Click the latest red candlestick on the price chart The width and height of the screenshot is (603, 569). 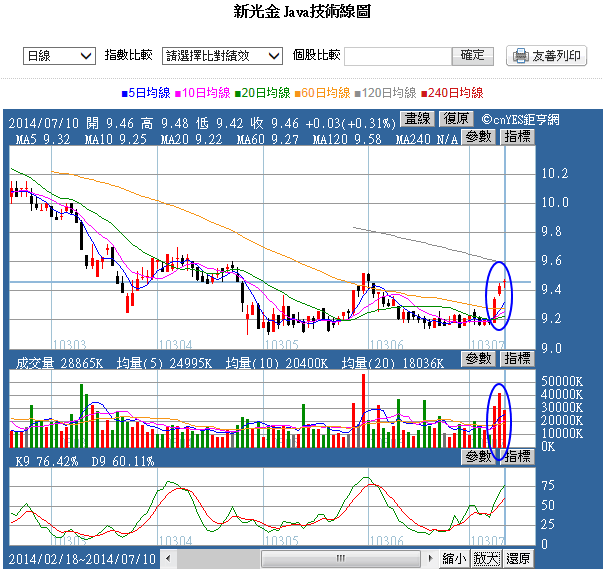(504, 284)
